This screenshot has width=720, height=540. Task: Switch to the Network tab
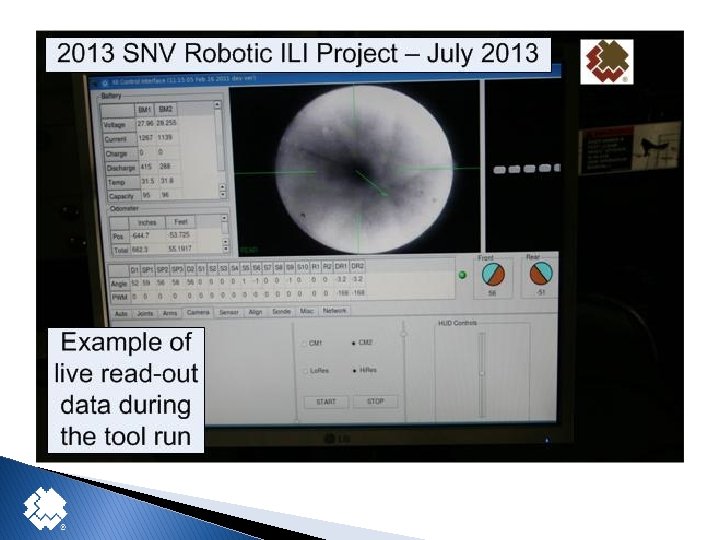(334, 310)
